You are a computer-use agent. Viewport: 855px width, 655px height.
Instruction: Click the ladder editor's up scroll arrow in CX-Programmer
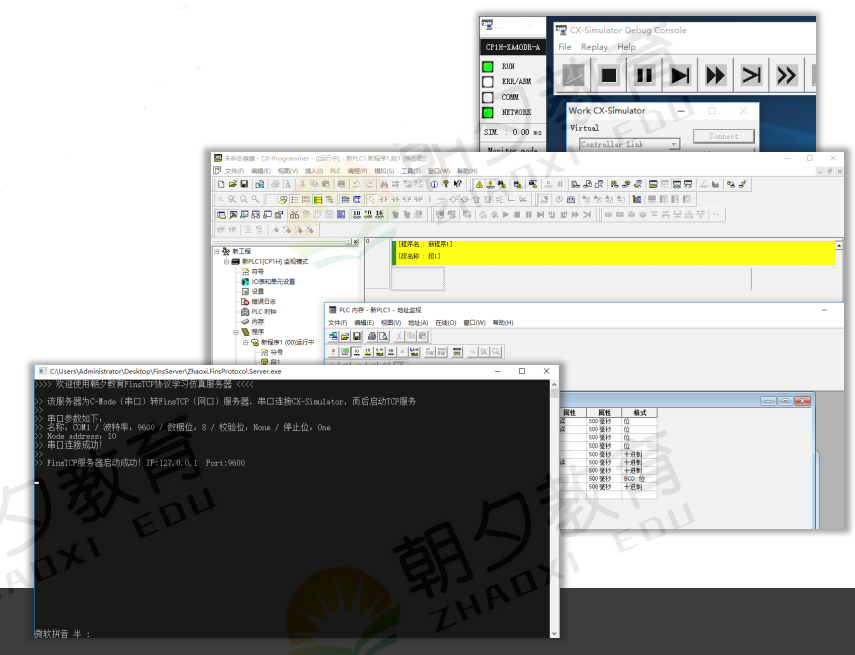pyautogui.click(x=839, y=245)
